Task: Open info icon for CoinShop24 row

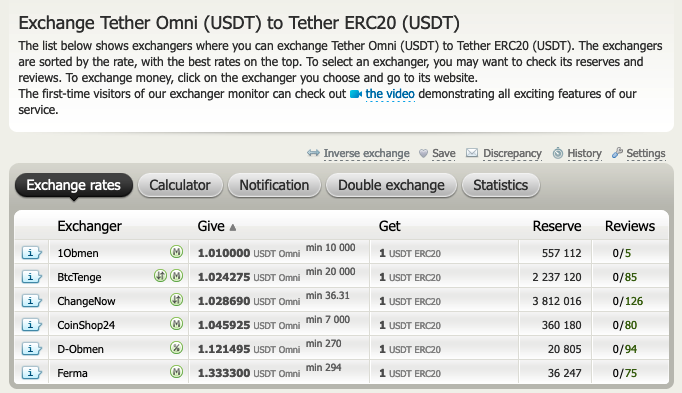Action: [x=31, y=324]
